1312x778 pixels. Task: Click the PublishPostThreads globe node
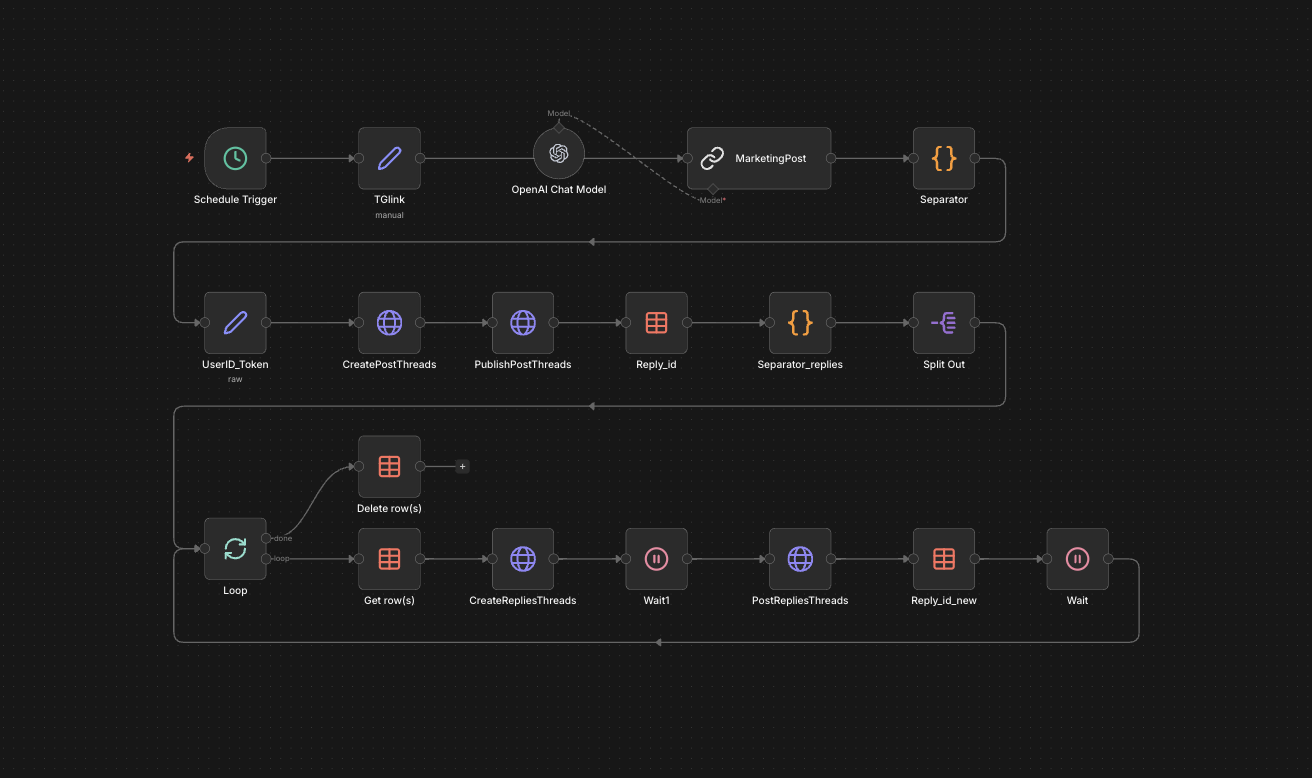pyautogui.click(x=522, y=323)
